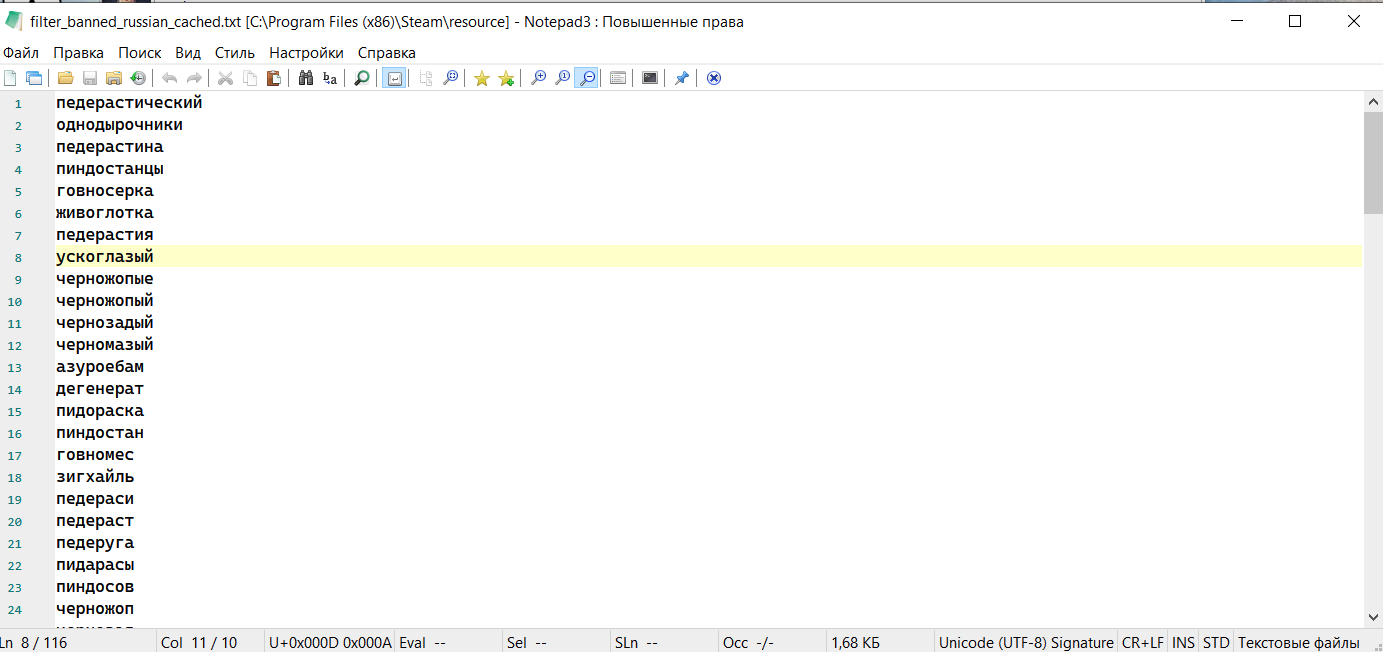Open recent file history clock icon
The width and height of the screenshot is (1383, 652).
tap(138, 78)
